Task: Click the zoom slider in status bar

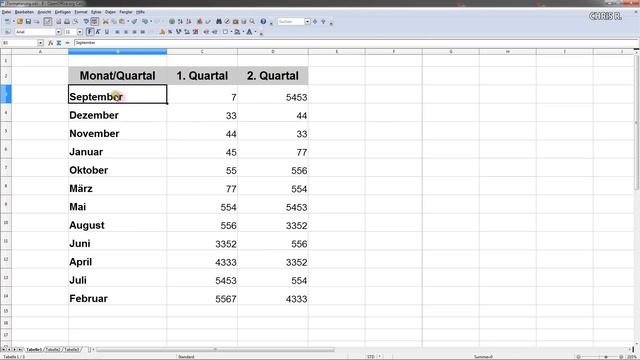Action: click(x=606, y=357)
